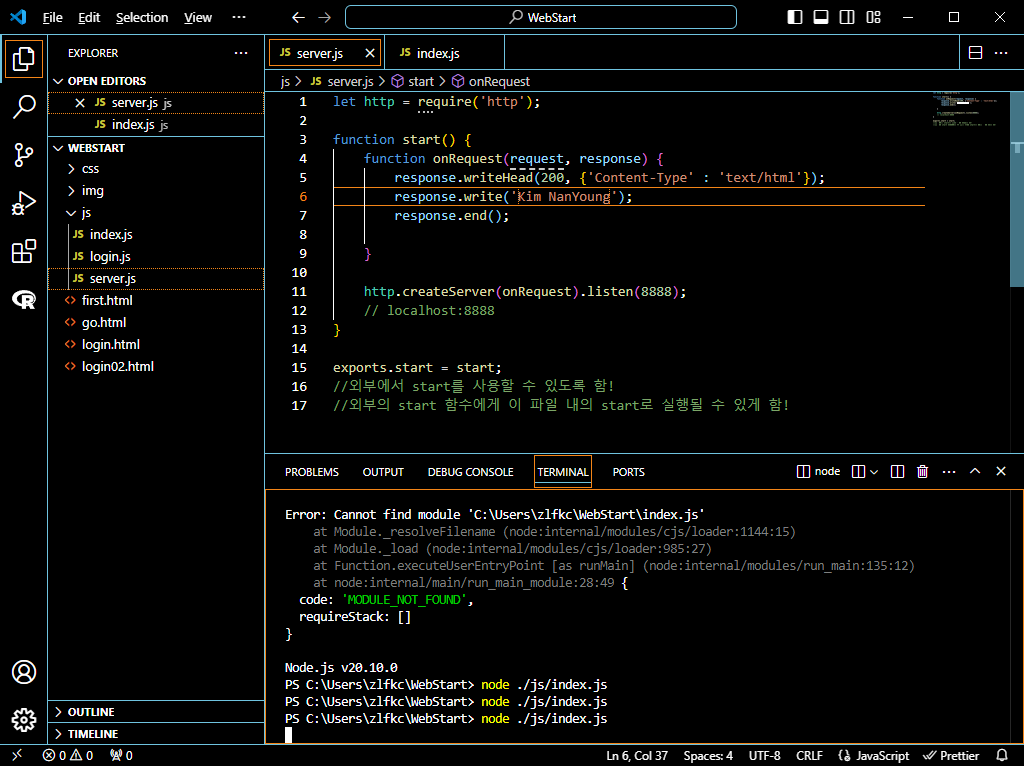
Task: Expand the Outline section
Action: 156,712
